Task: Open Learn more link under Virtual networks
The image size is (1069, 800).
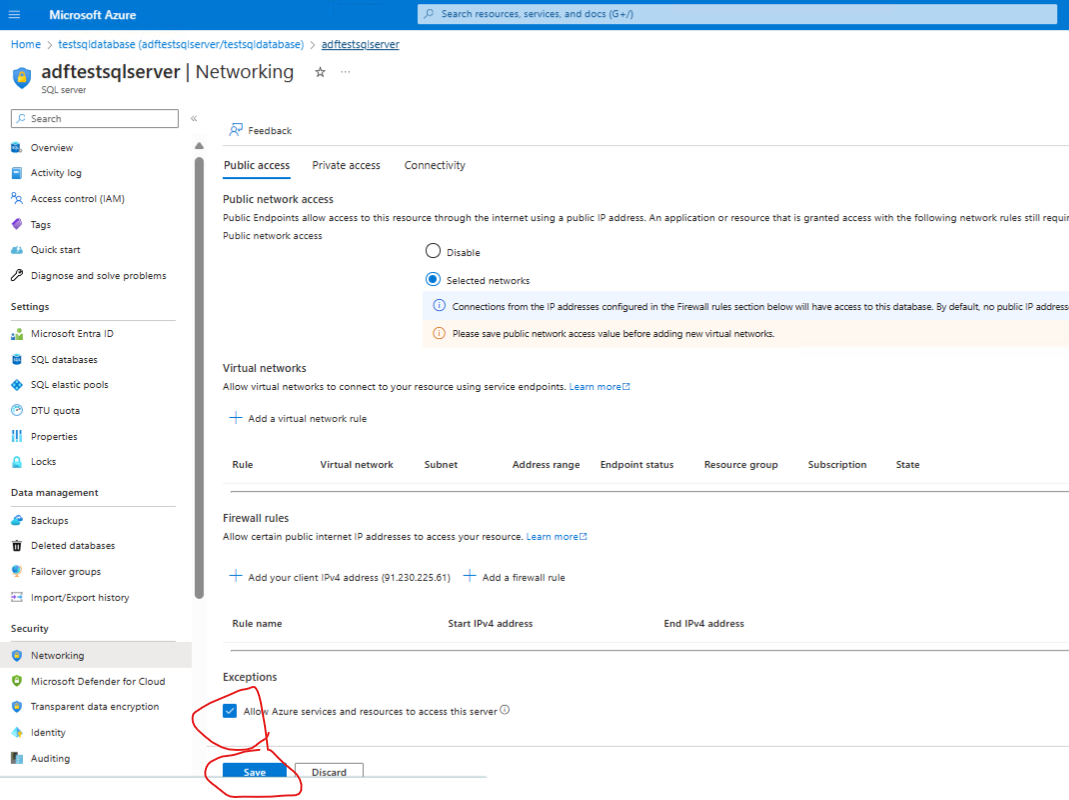Action: (x=599, y=387)
